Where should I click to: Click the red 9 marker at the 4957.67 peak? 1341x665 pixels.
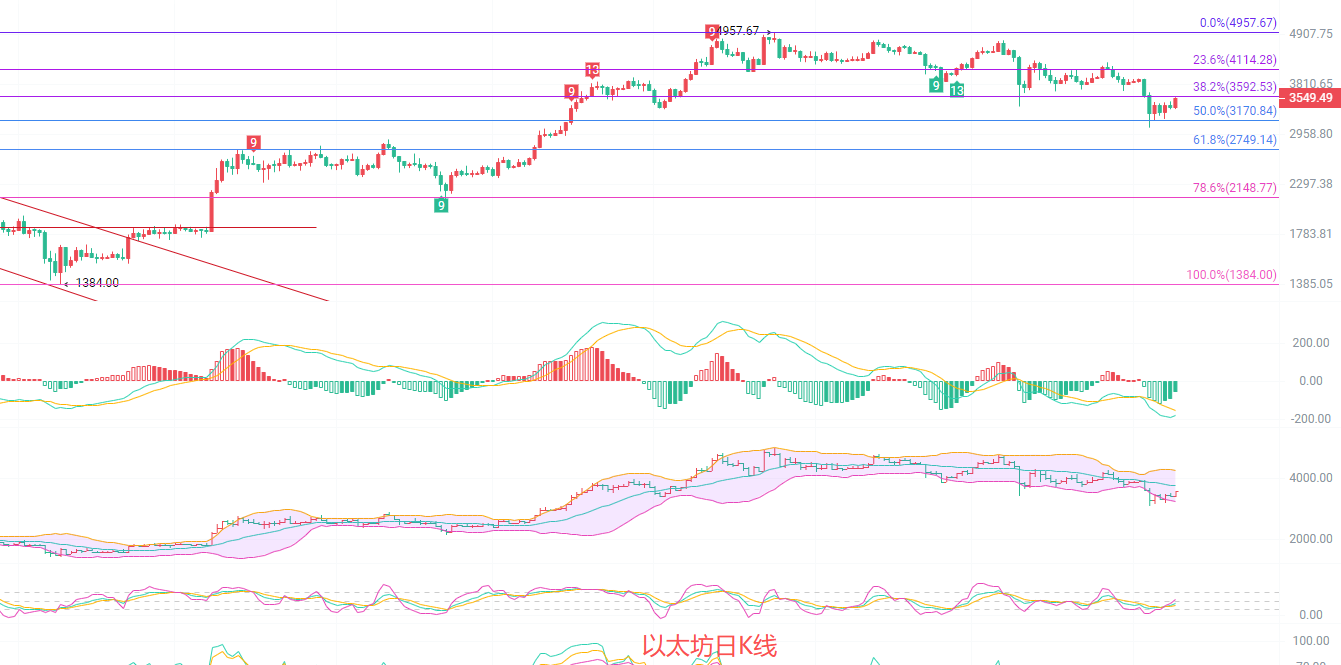pyautogui.click(x=711, y=32)
